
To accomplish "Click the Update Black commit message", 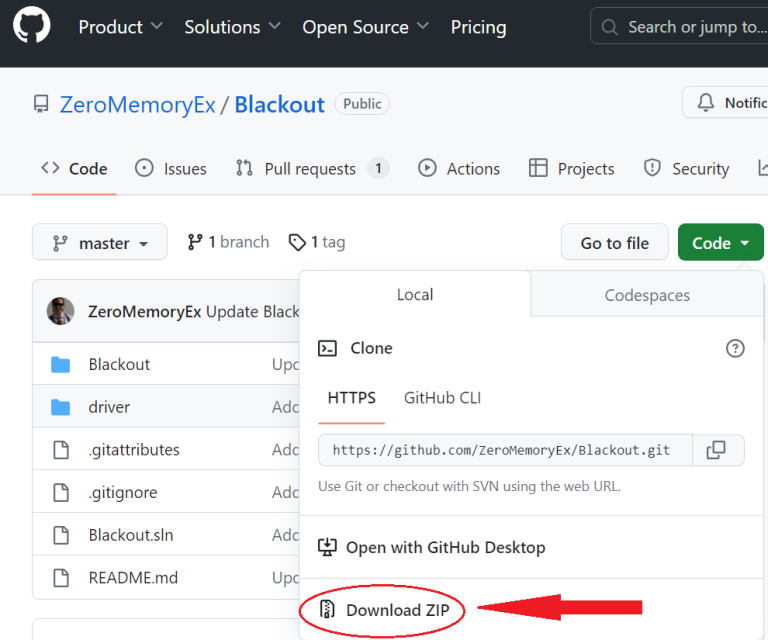I will click(x=253, y=311).
